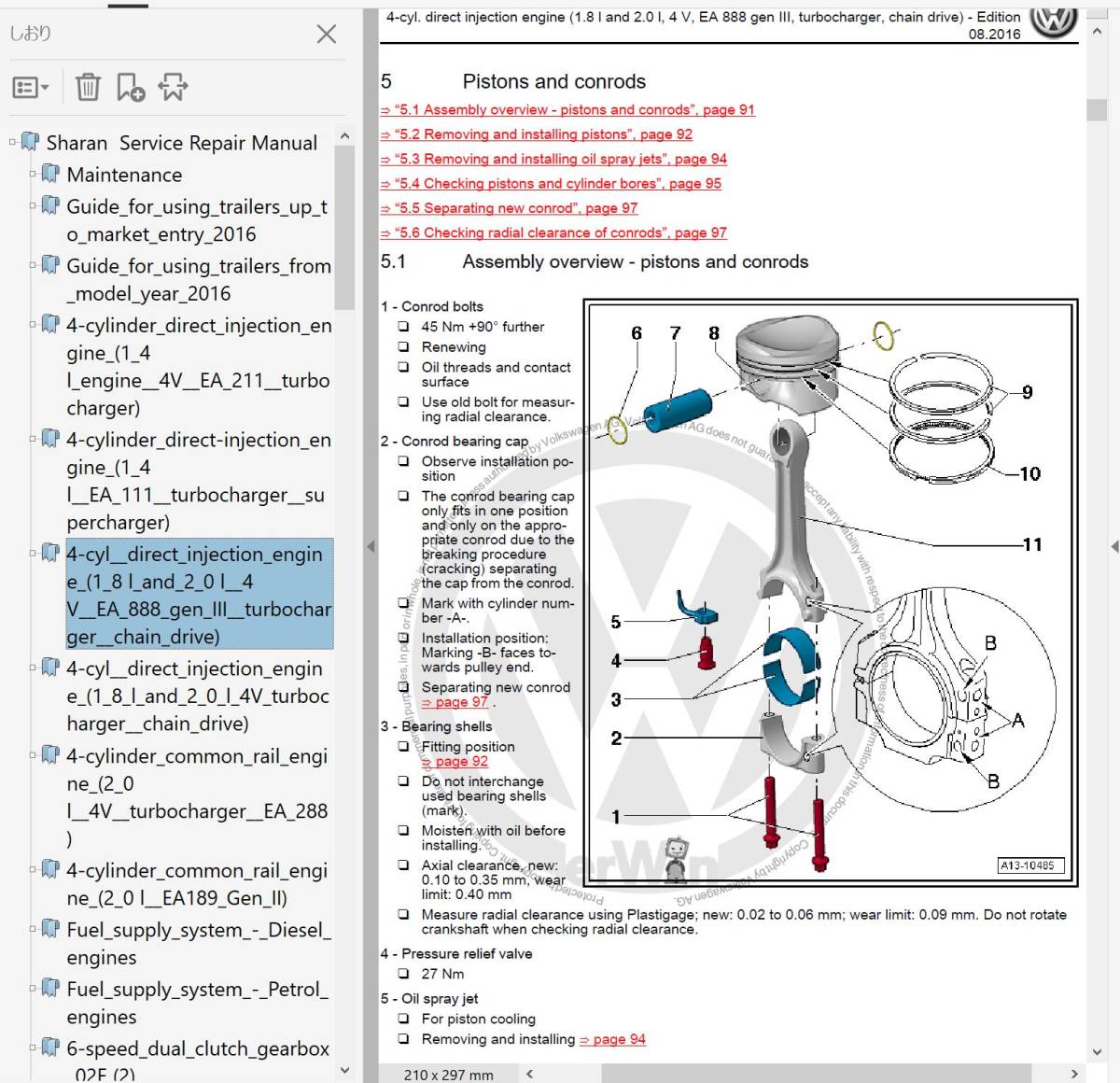1120x1083 pixels.
Task: Open the Maintenance bookmark
Action: point(124,175)
